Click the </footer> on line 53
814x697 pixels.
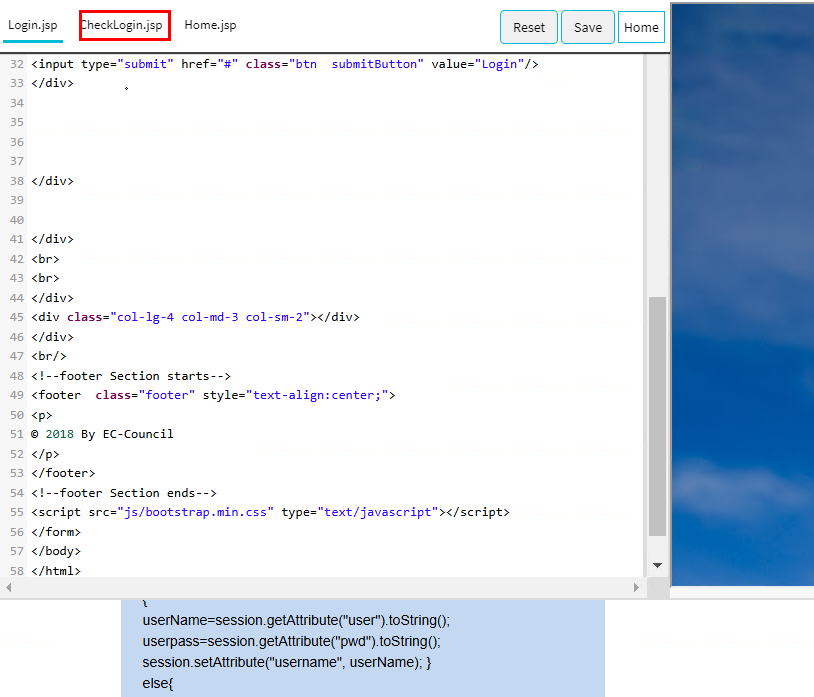tap(63, 473)
